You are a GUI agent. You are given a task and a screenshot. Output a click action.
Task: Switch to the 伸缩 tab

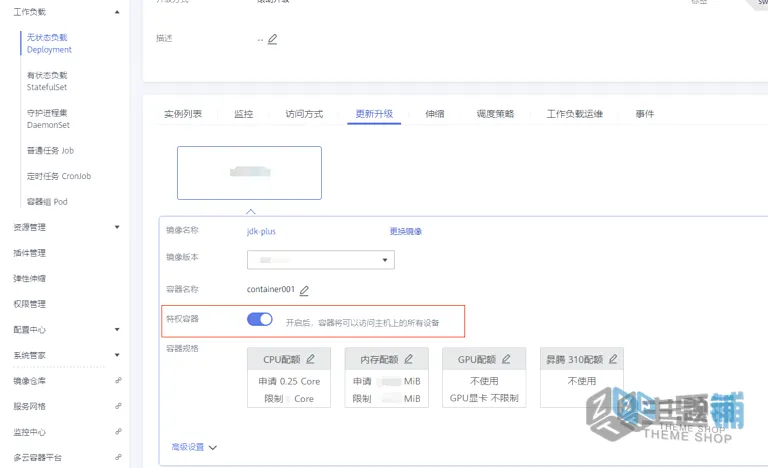(435, 114)
